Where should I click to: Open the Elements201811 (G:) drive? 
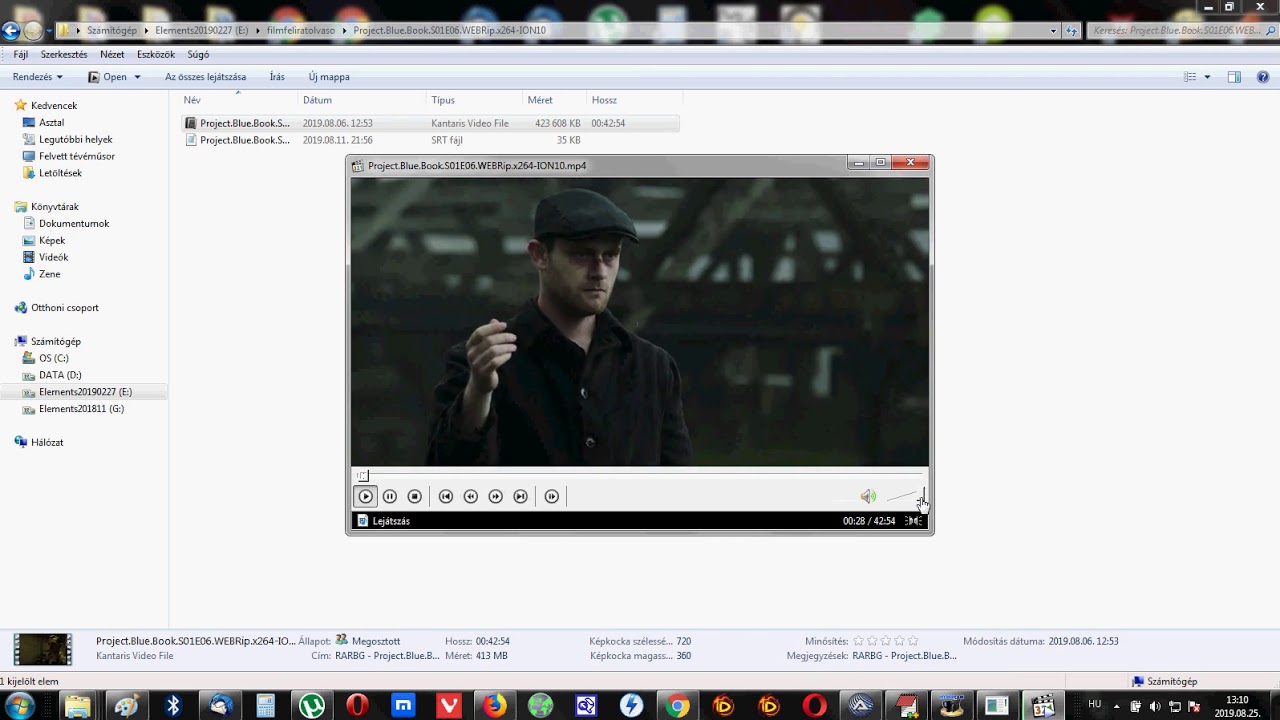click(81, 409)
